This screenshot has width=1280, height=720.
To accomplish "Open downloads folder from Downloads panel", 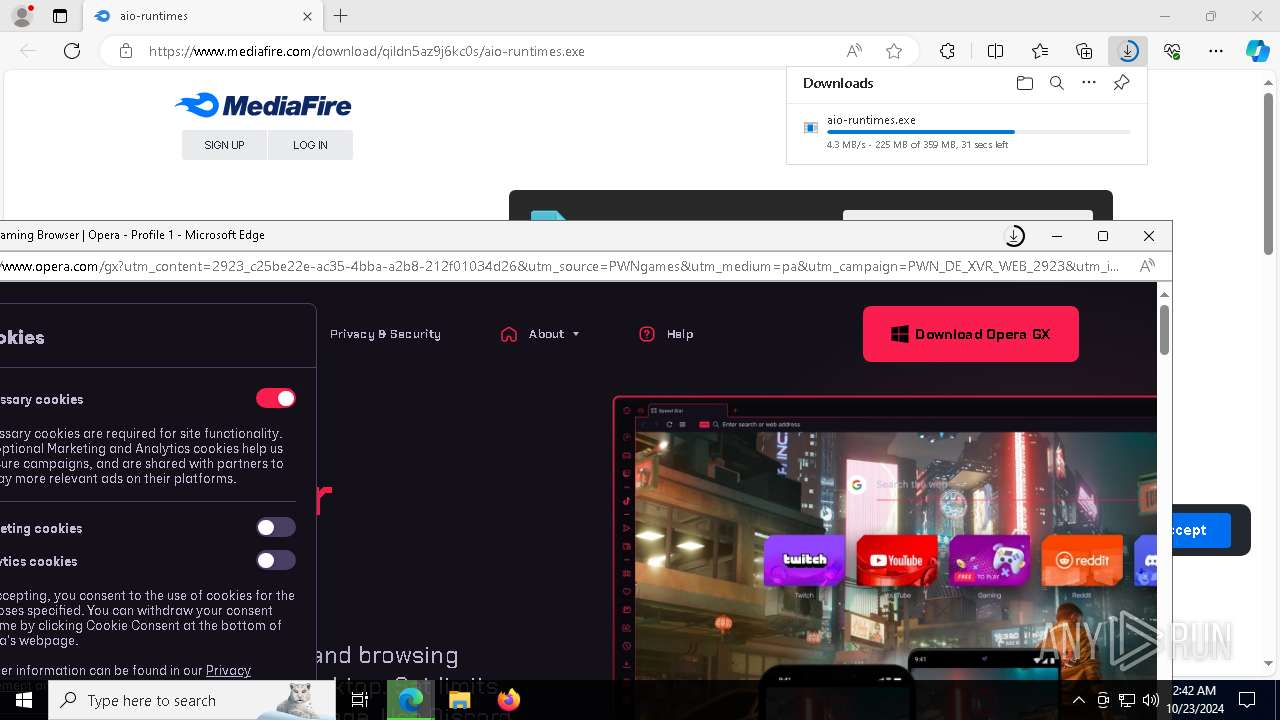I will [1024, 83].
